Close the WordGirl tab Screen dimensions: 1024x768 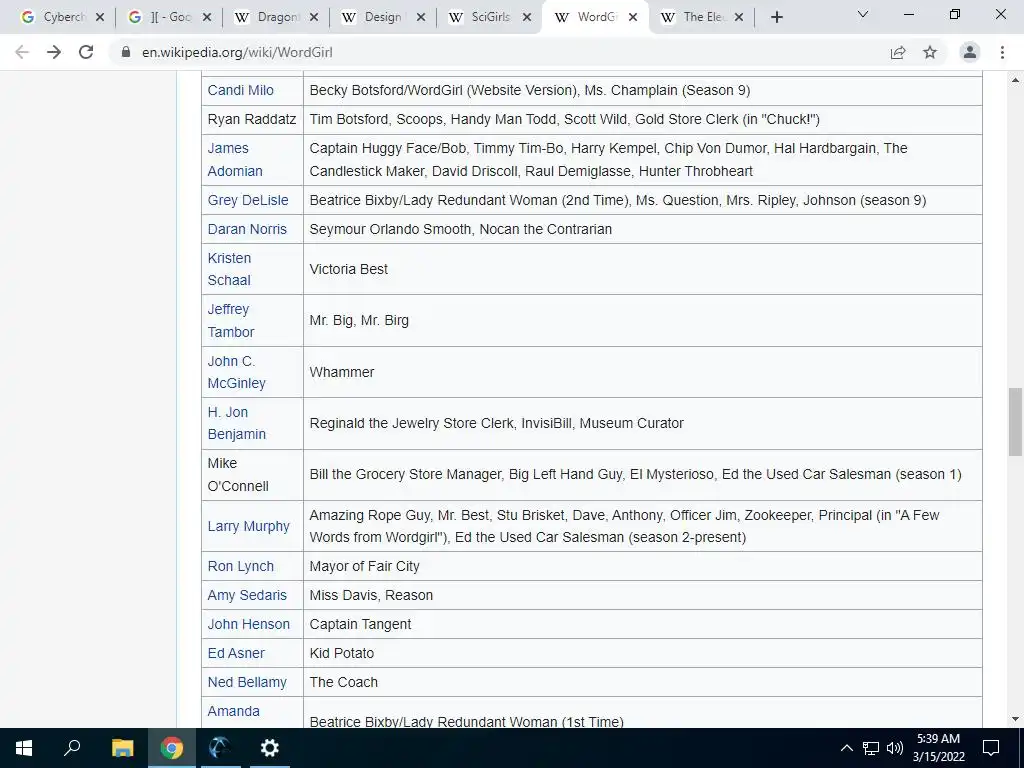tap(633, 18)
